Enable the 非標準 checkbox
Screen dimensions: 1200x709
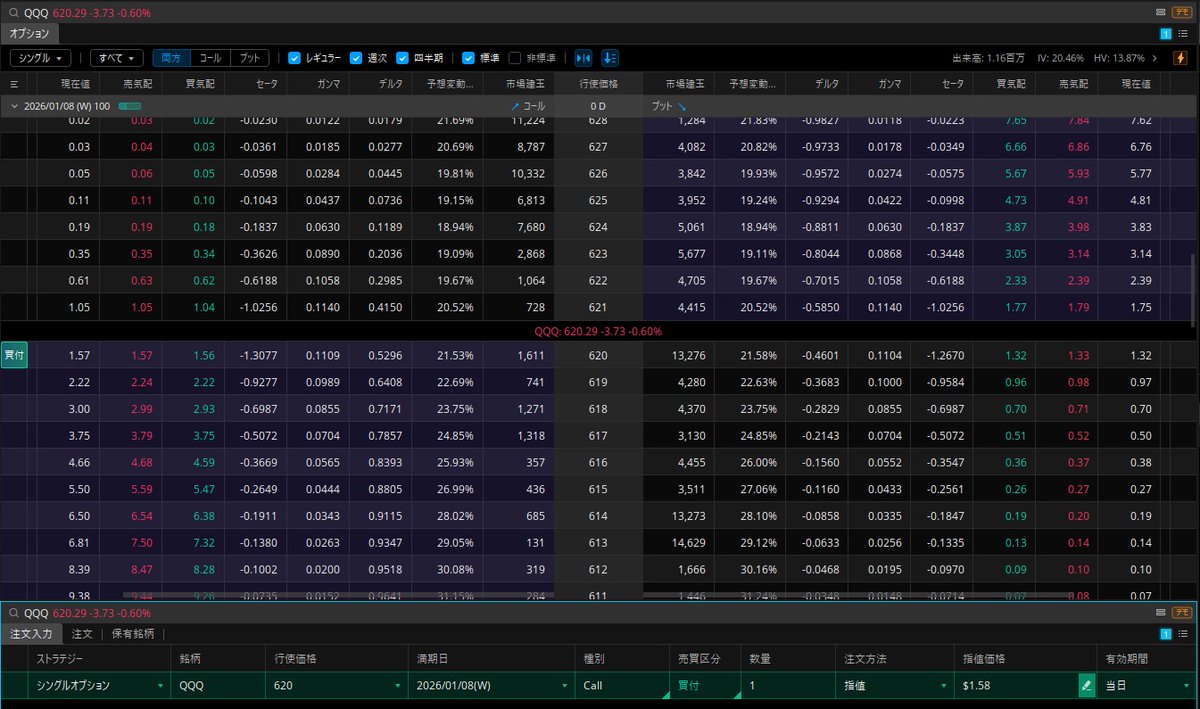click(516, 57)
